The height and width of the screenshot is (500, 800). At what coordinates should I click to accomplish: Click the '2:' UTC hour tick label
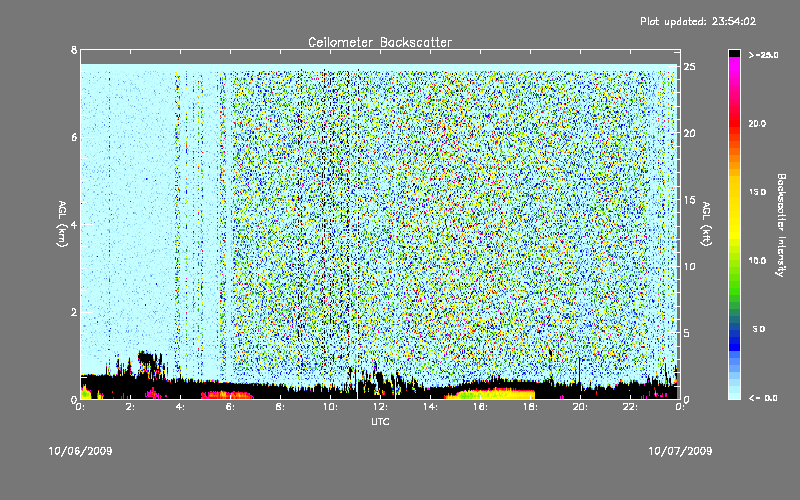pyautogui.click(x=131, y=407)
